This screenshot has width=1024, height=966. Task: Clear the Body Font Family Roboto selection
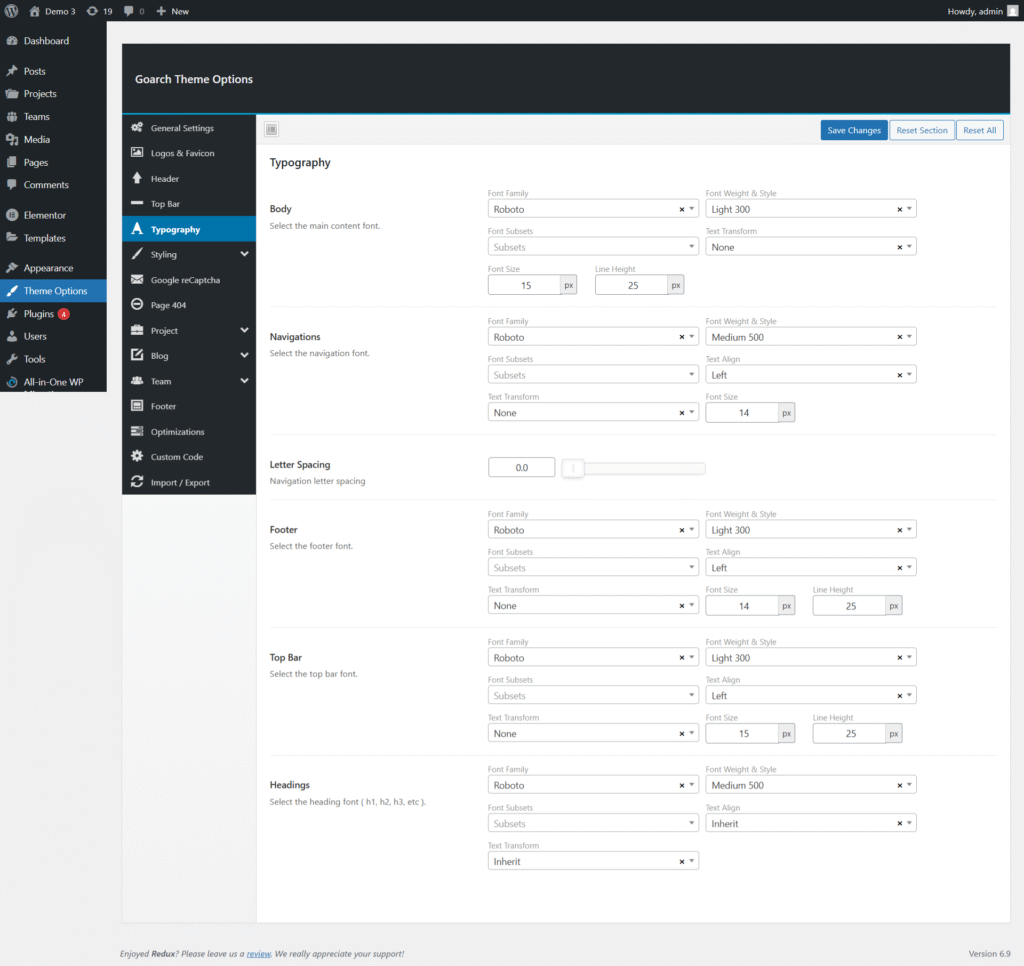682,210
